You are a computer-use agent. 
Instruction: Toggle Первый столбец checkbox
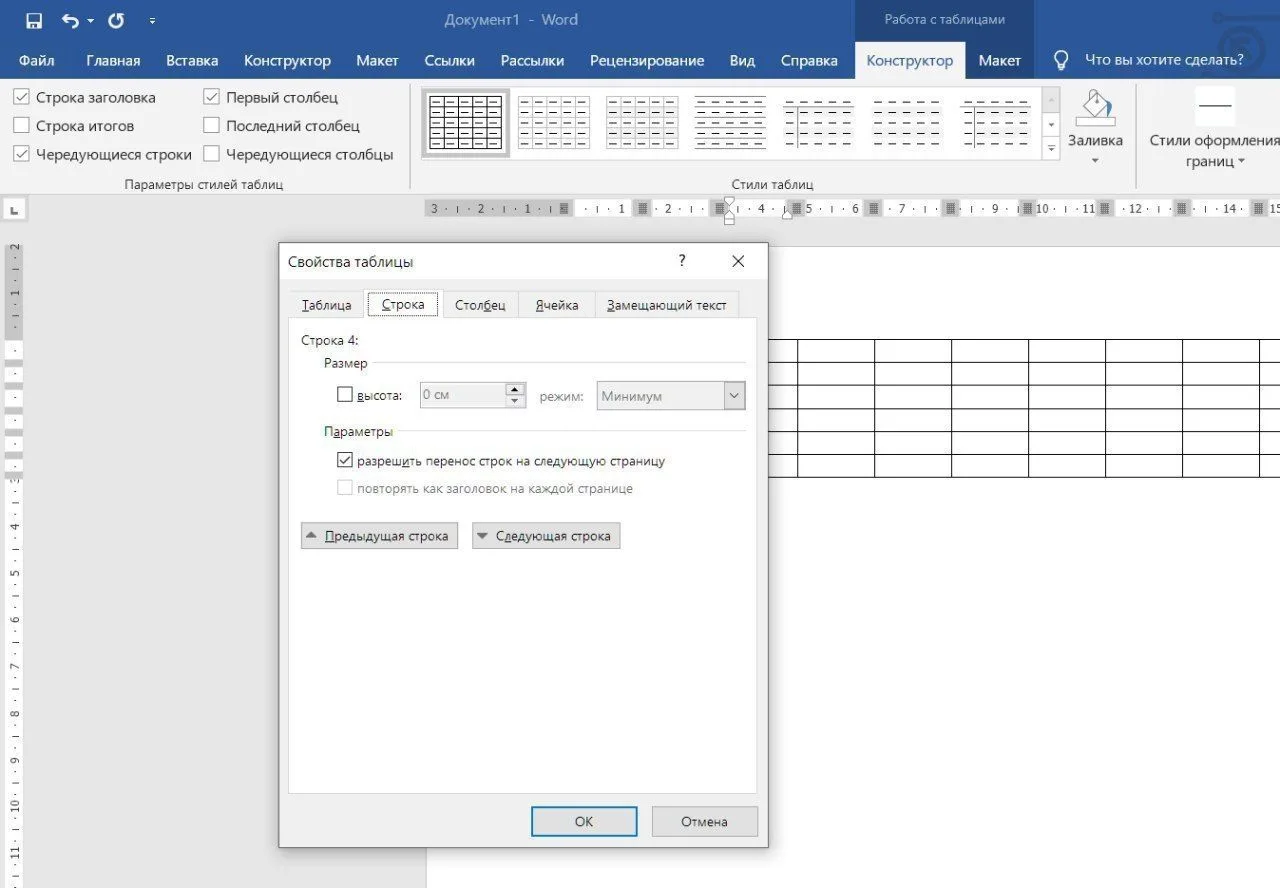pos(211,97)
